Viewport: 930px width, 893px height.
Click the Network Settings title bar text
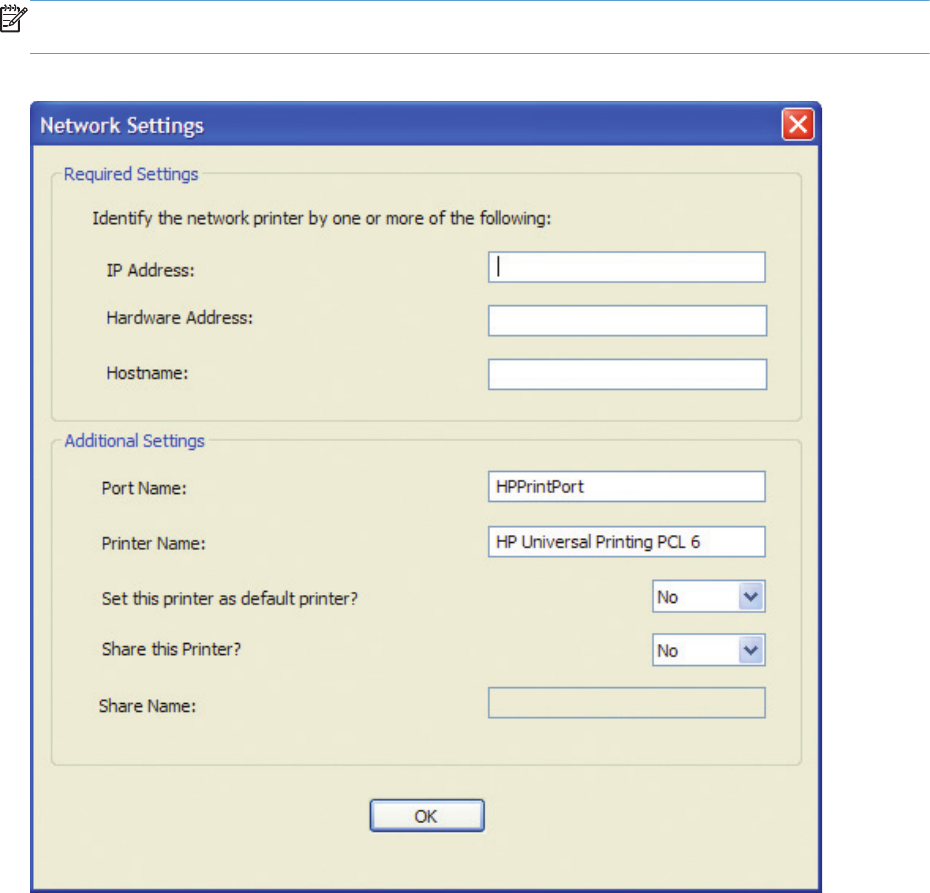pyautogui.click(x=122, y=126)
